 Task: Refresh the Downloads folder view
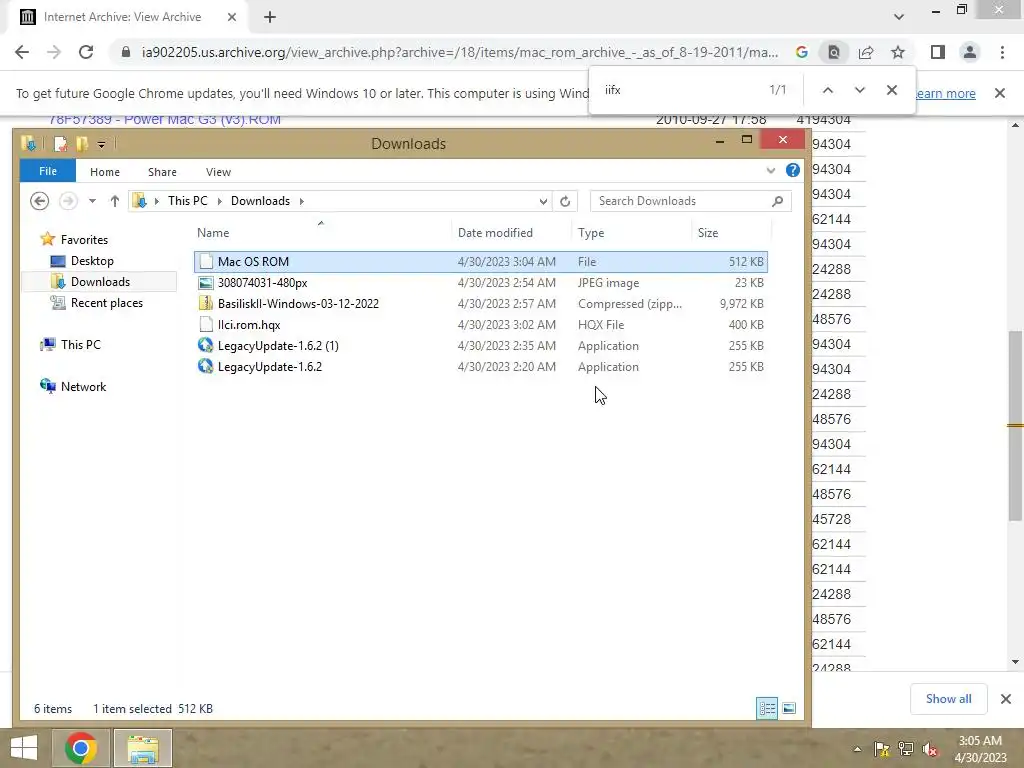pyautogui.click(x=565, y=201)
